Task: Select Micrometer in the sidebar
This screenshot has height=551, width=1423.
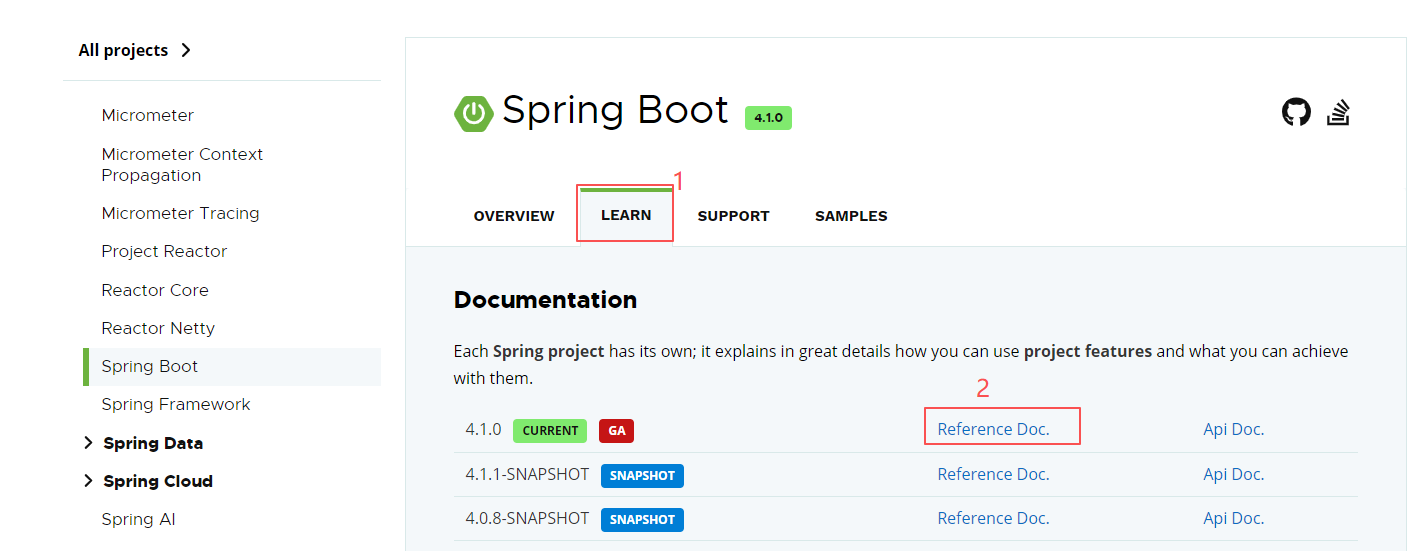Action: click(x=148, y=115)
